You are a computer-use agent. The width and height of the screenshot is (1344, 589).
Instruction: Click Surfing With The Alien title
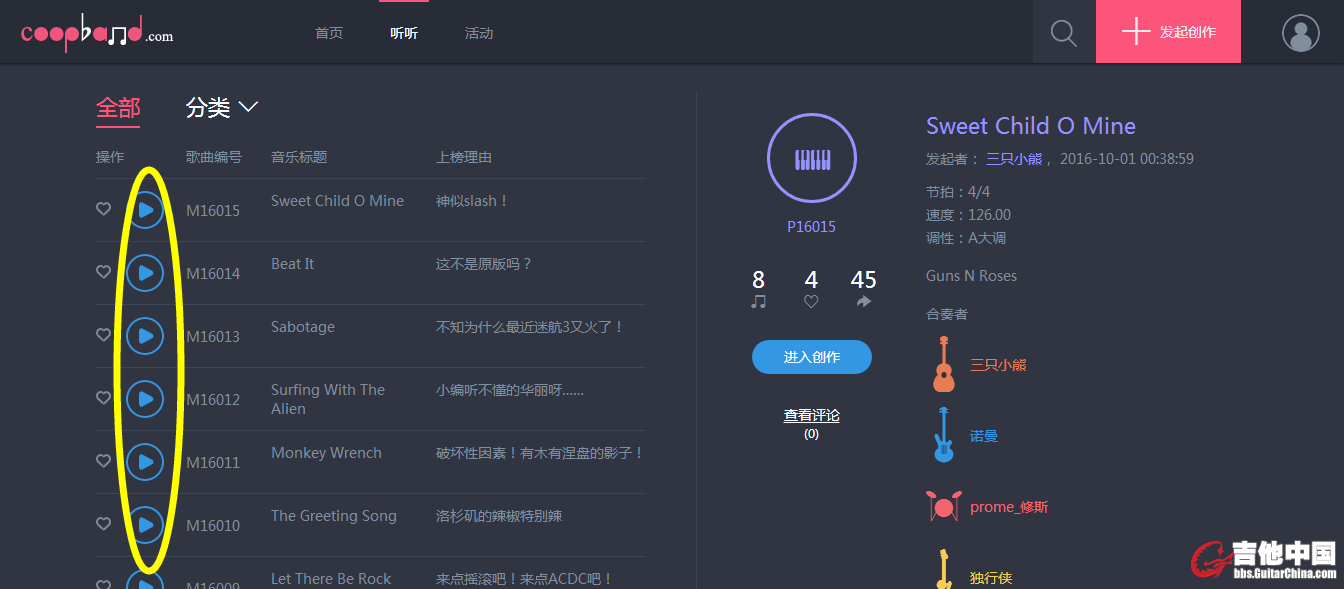click(x=328, y=399)
